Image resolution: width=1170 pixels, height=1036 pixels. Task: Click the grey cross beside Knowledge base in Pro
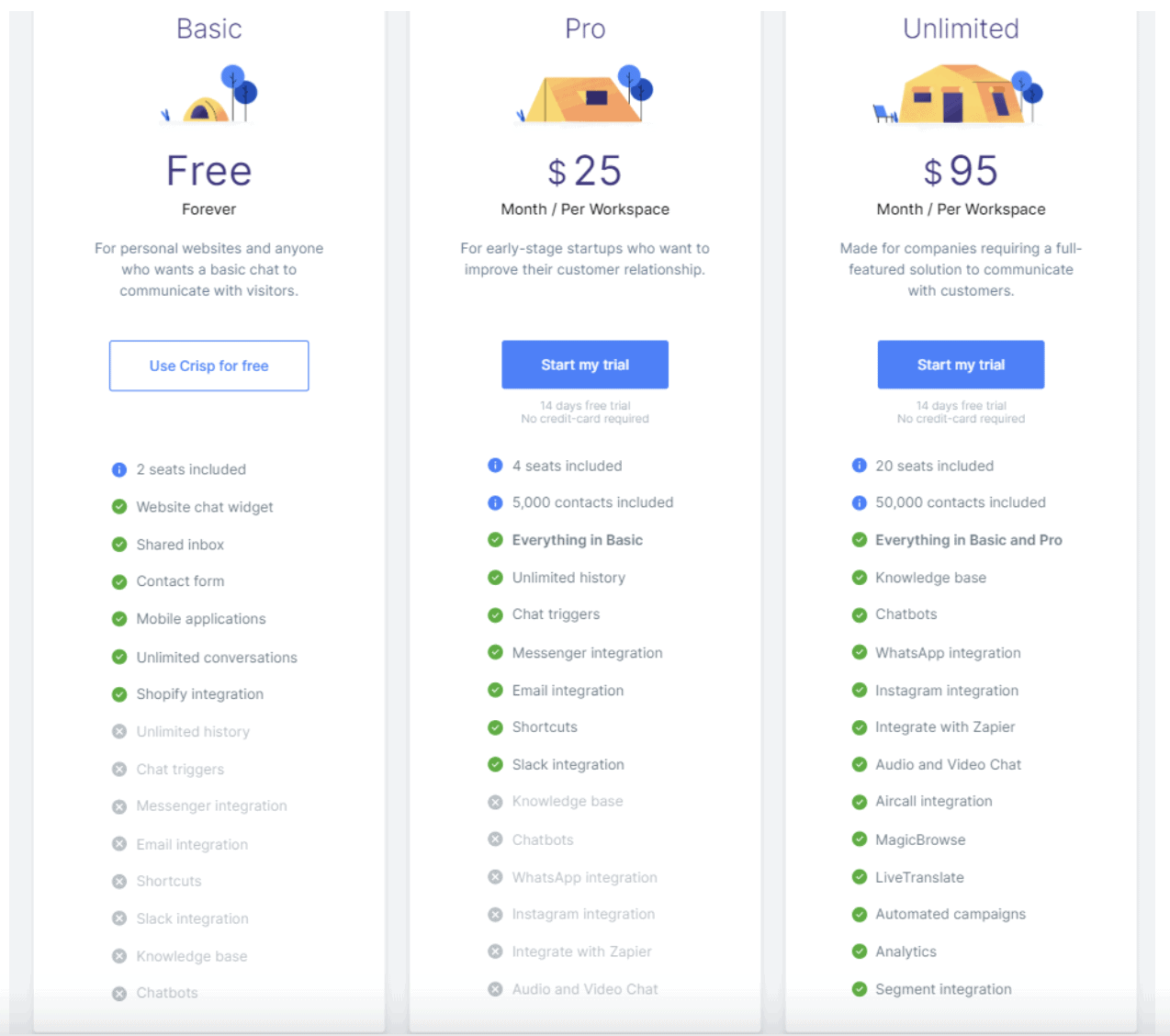point(495,802)
